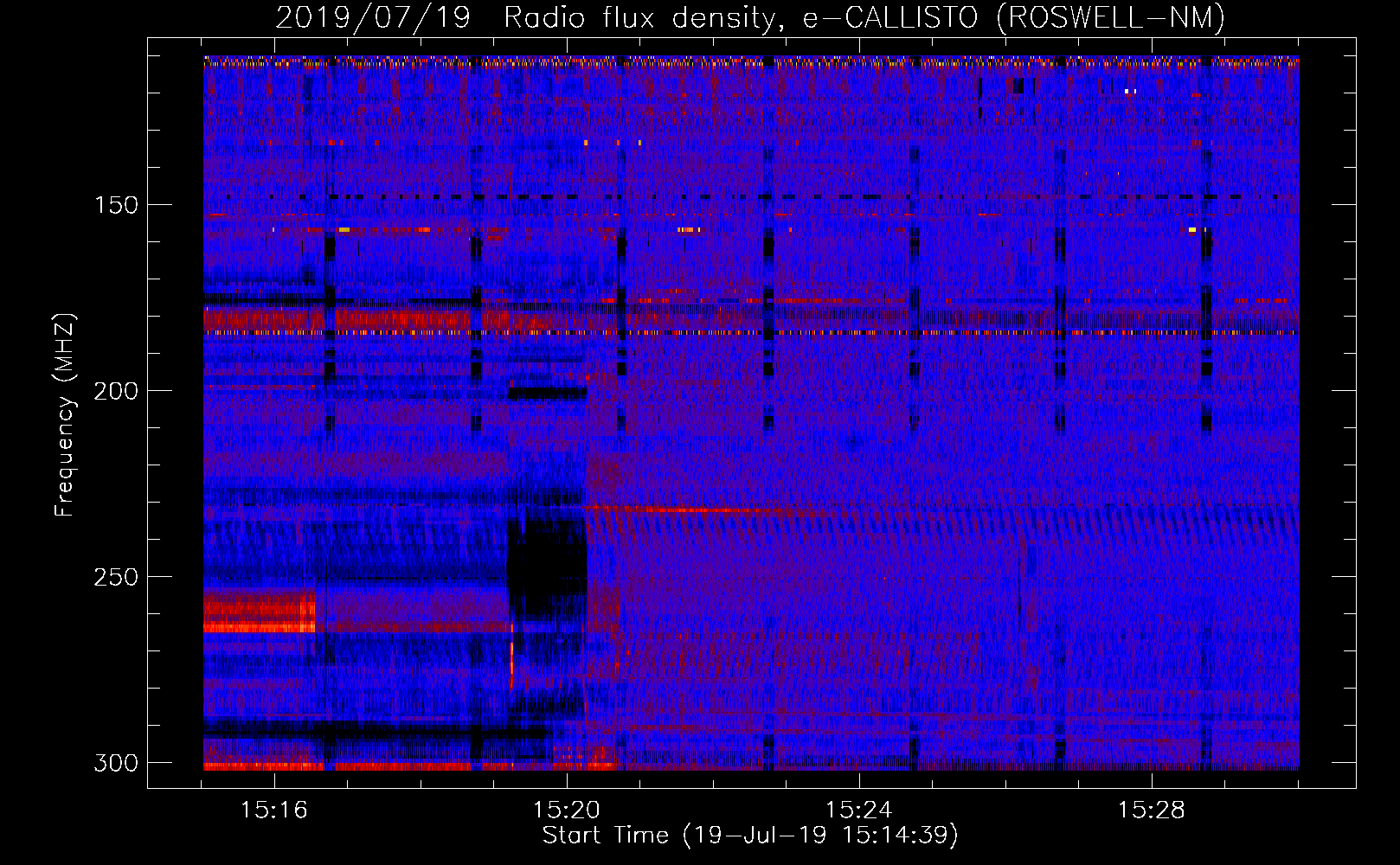Viewport: 1400px width, 865px height.
Task: Click the 15:24 time tick label
Action: click(859, 811)
